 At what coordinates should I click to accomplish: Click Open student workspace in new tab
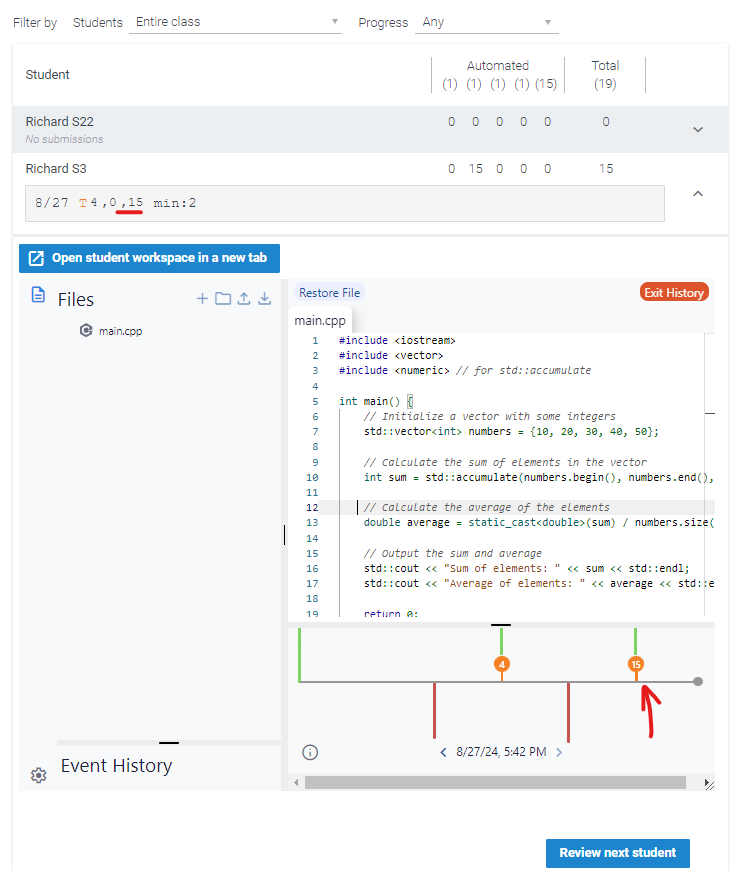pyautogui.click(x=149, y=258)
